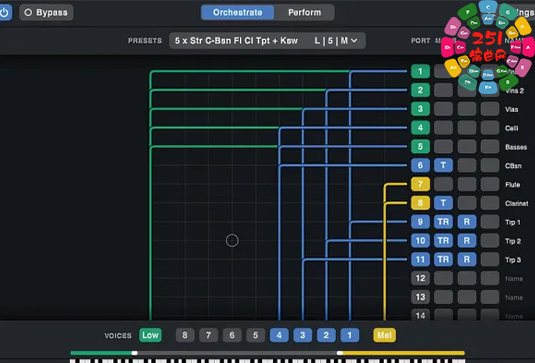Click voice 4 button
Image resolution: width=535 pixels, height=363 pixels.
279,335
